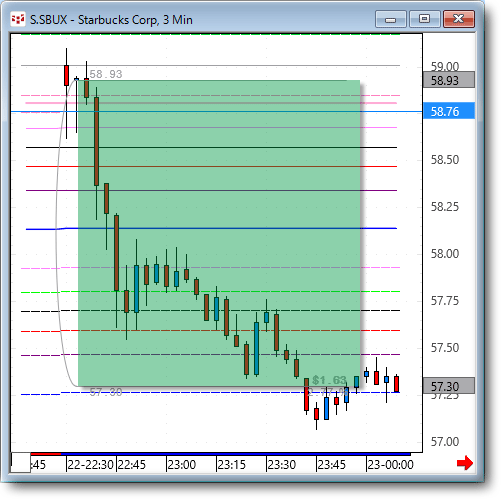Viewport: 502px width, 500px height.
Task: Click the 58.93 price marker on the axis
Action: tap(449, 80)
